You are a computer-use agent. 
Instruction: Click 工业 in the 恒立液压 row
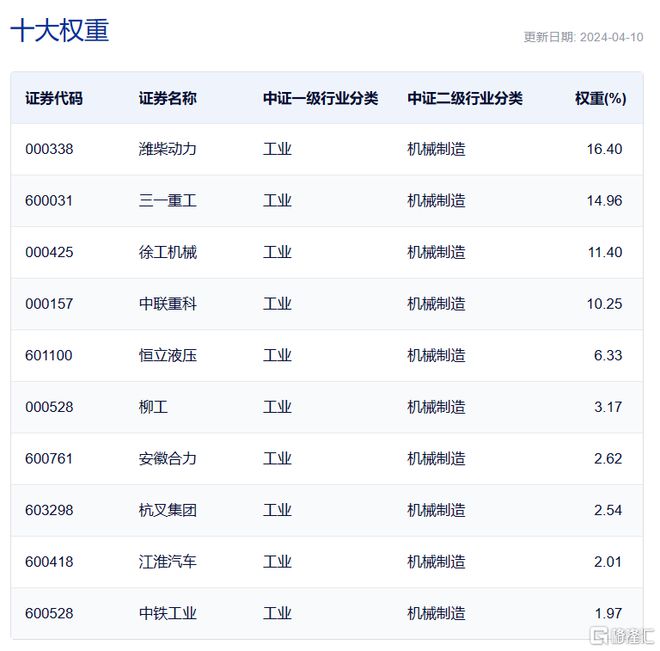click(277, 356)
